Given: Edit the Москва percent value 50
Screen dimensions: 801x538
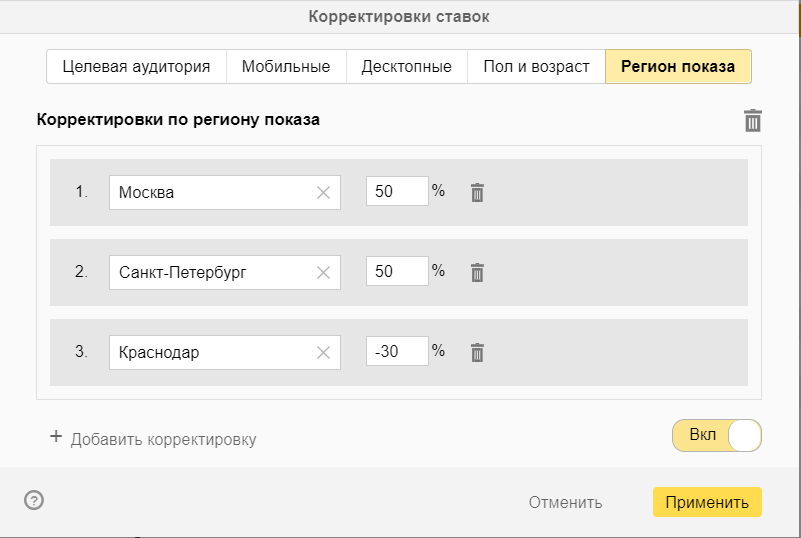Looking at the screenshot, I should 397,191.
